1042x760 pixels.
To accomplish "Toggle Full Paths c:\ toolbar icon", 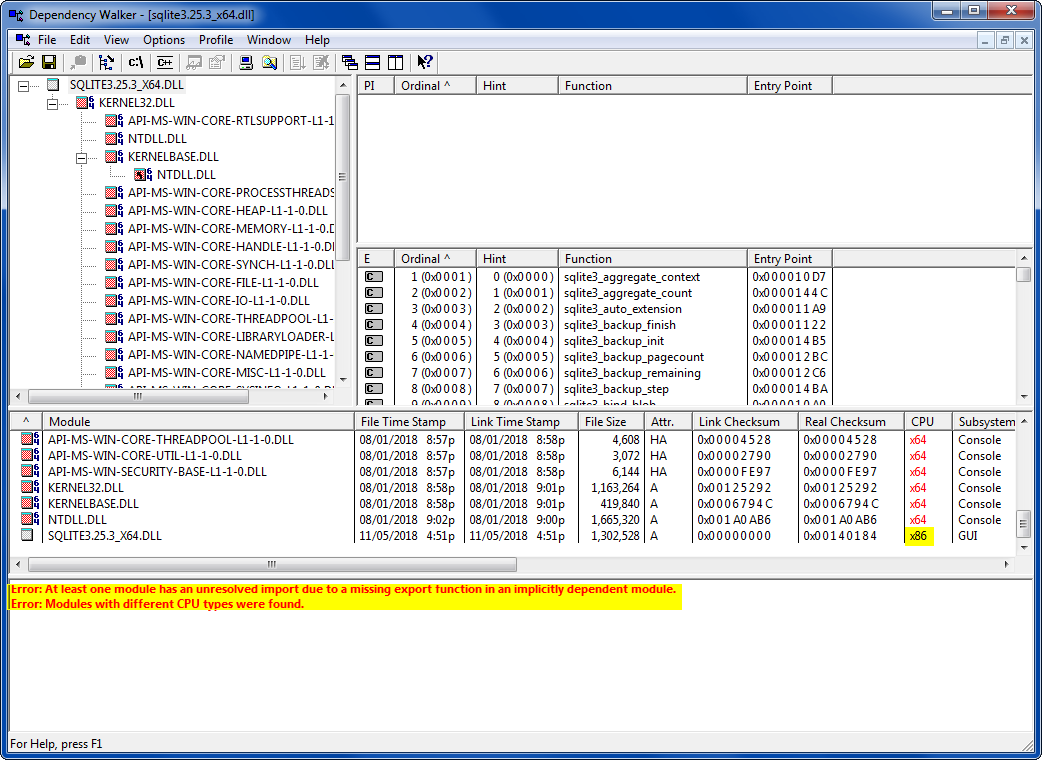I will [x=136, y=62].
